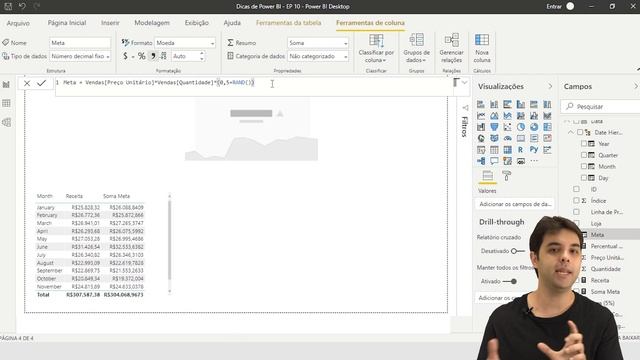The width and height of the screenshot is (640, 360).
Task: Click the undo arrow in title bar
Action: pyautogui.click(x=22, y=6)
